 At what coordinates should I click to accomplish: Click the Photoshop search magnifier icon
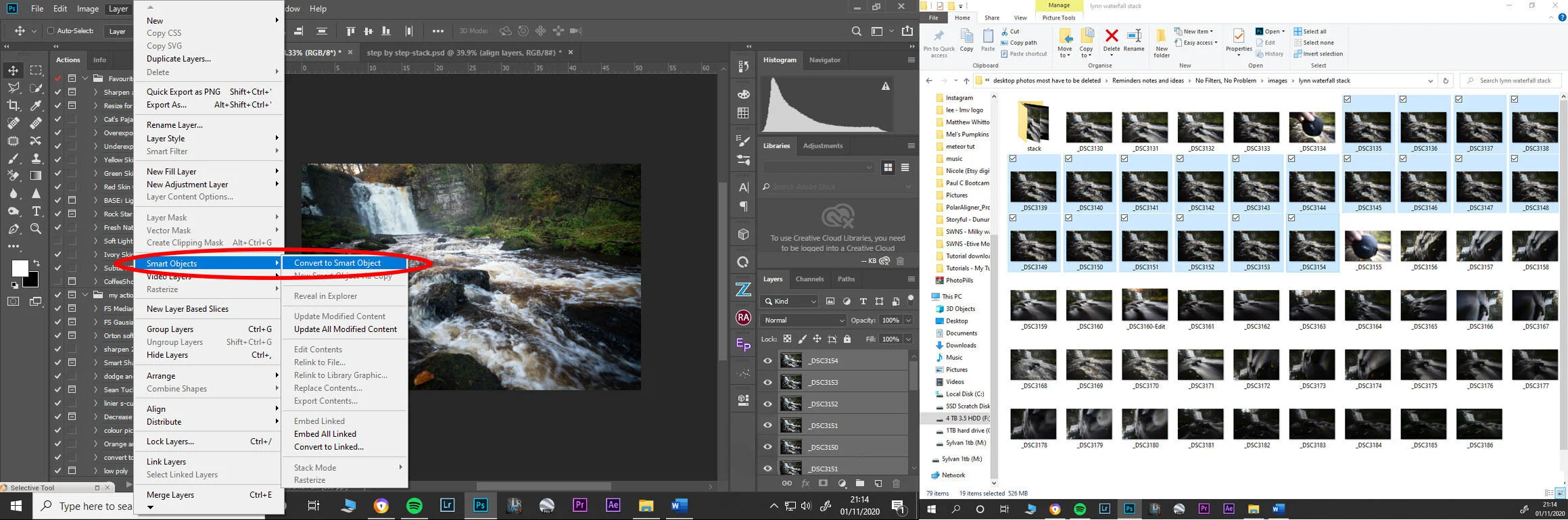(x=856, y=31)
